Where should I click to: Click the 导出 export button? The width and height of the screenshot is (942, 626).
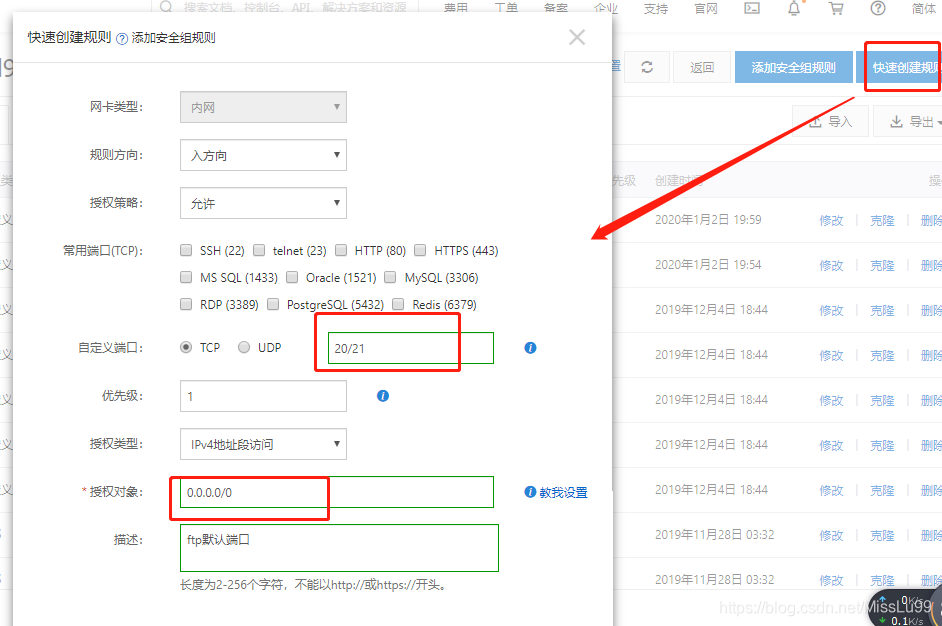(x=907, y=121)
